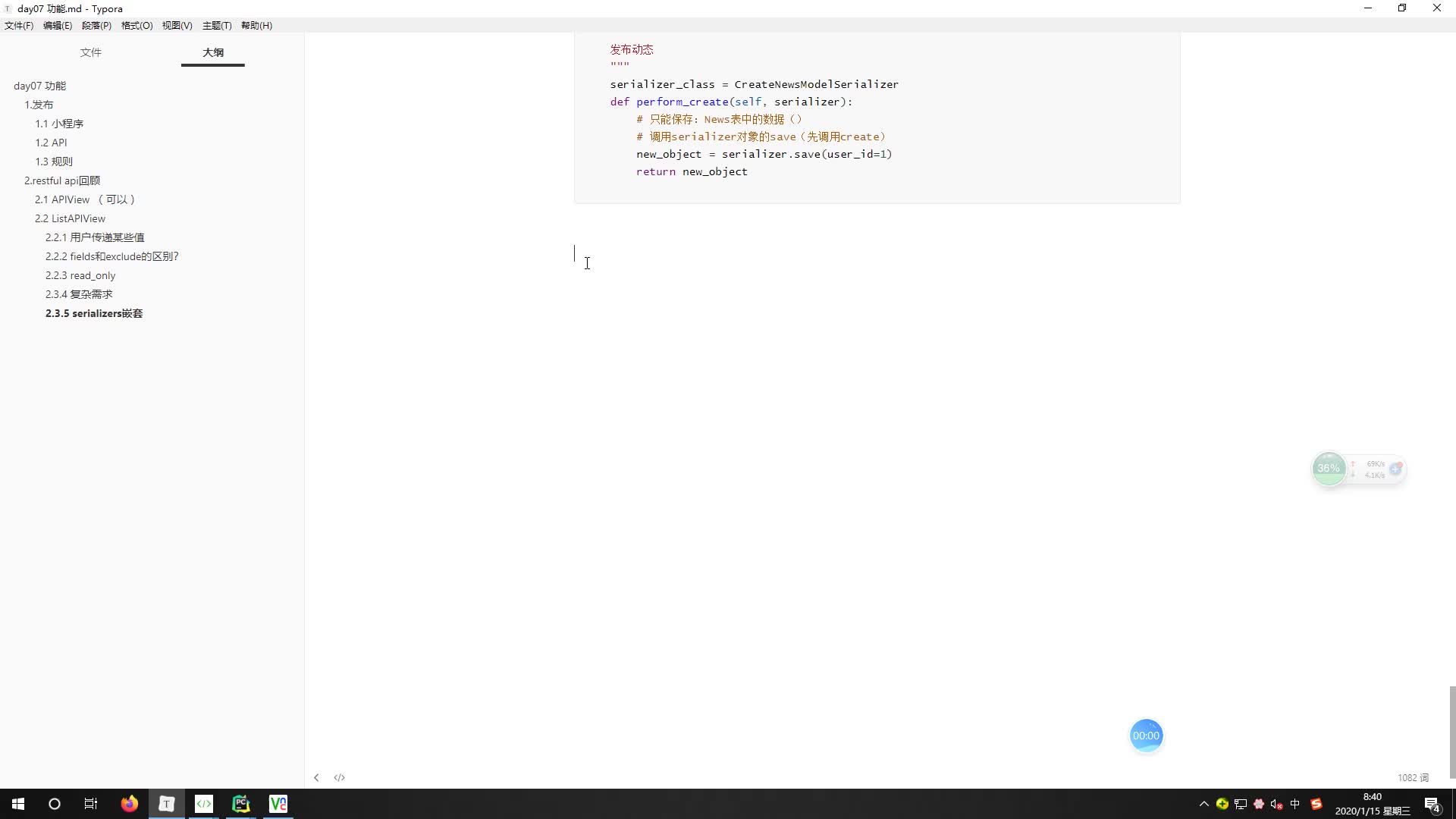The height and width of the screenshot is (819, 1456).
Task: Open the Windows Start menu
Action: pos(18,804)
